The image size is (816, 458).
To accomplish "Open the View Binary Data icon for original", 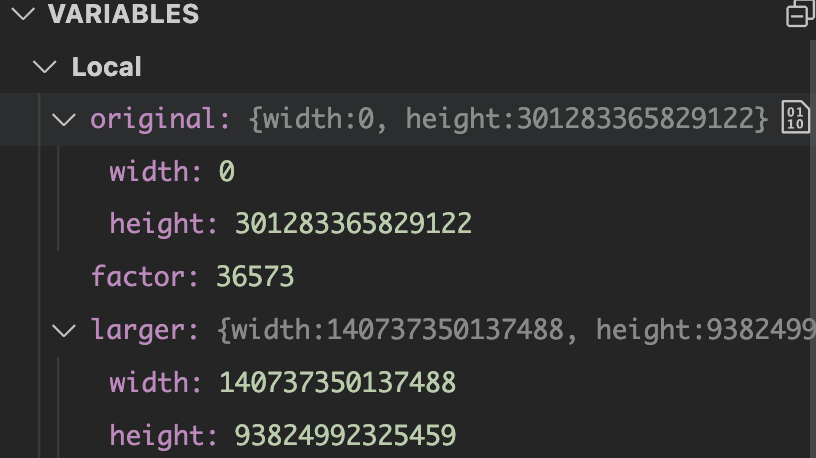I will [x=795, y=118].
